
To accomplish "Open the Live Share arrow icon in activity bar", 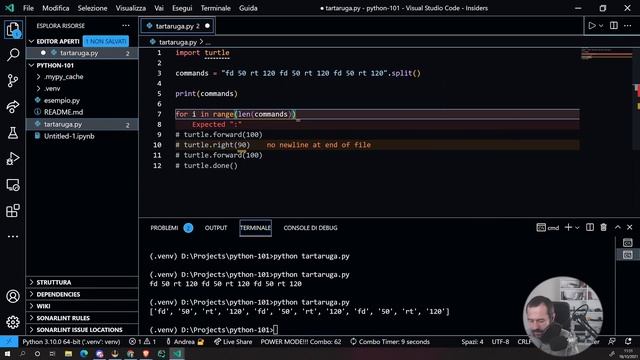I will point(13,107).
